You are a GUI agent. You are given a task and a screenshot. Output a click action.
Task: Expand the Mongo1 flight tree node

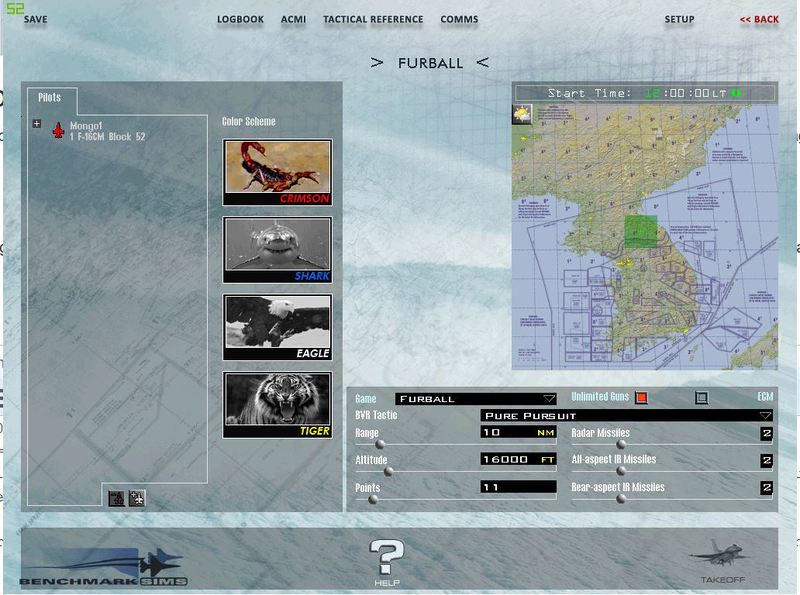pyautogui.click(x=36, y=123)
